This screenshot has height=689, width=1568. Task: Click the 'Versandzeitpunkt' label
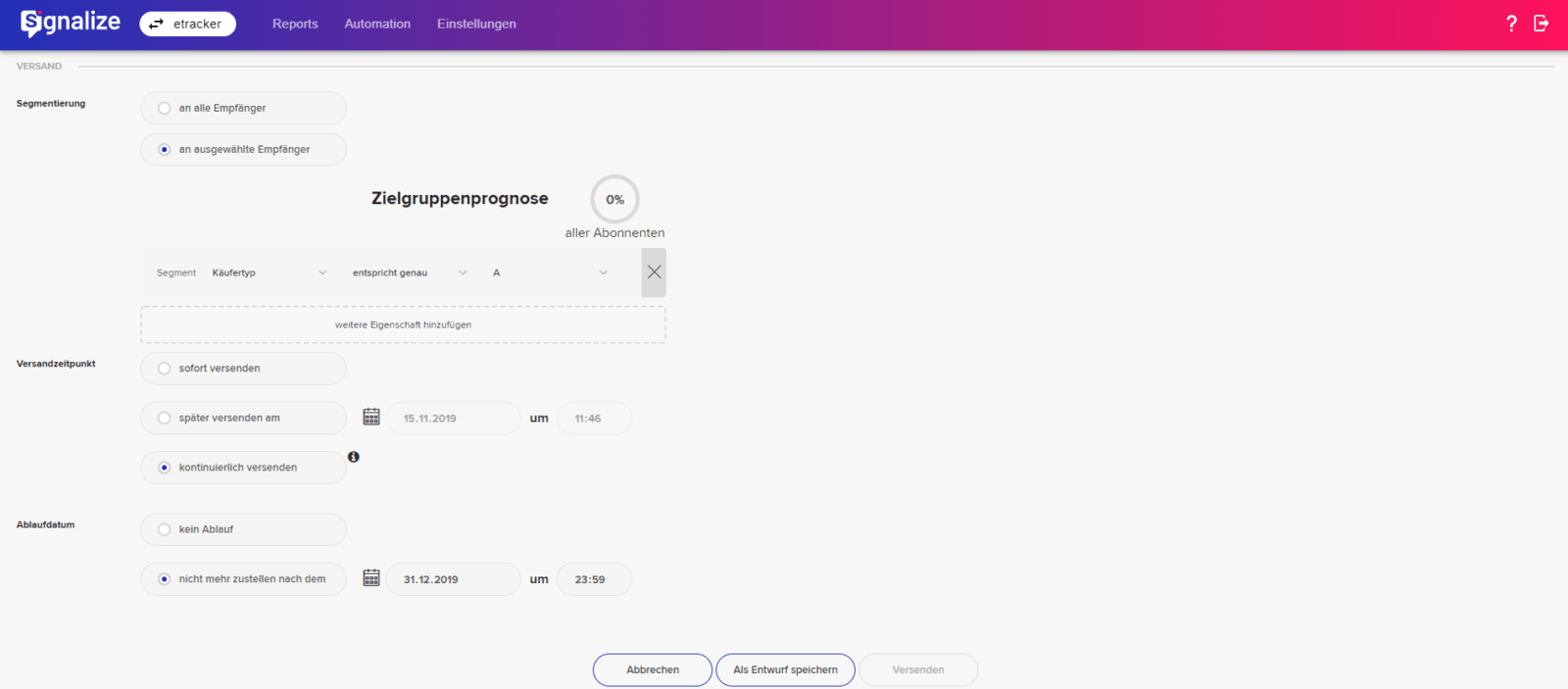pyautogui.click(x=56, y=364)
